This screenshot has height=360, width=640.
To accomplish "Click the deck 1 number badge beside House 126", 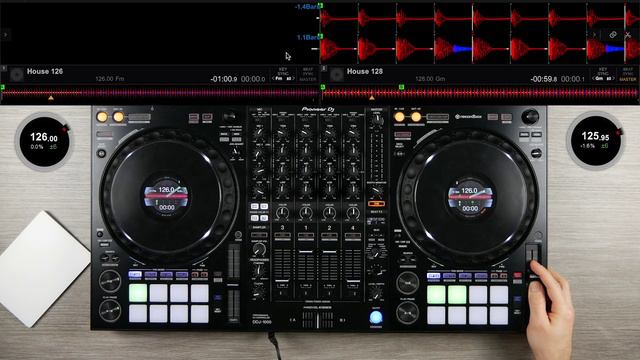I will click(4, 68).
